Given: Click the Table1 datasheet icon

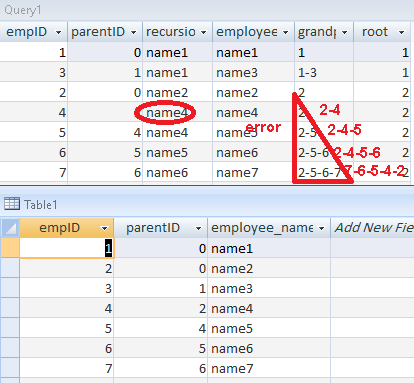Looking at the screenshot, I should point(12,203).
